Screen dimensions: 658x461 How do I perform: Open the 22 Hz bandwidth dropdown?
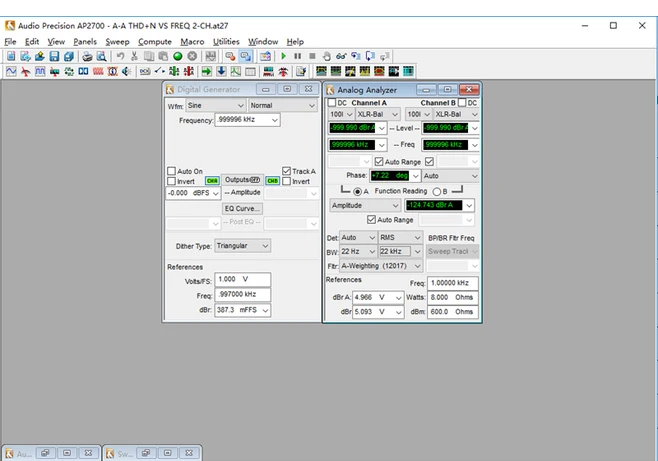(x=358, y=251)
